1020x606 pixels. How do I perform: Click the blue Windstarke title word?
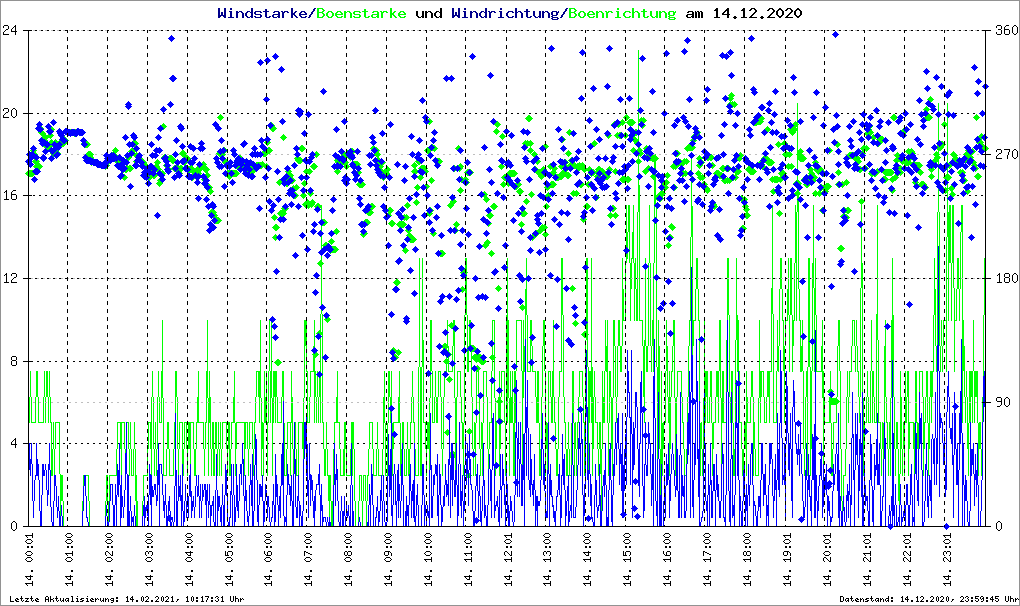click(x=264, y=14)
